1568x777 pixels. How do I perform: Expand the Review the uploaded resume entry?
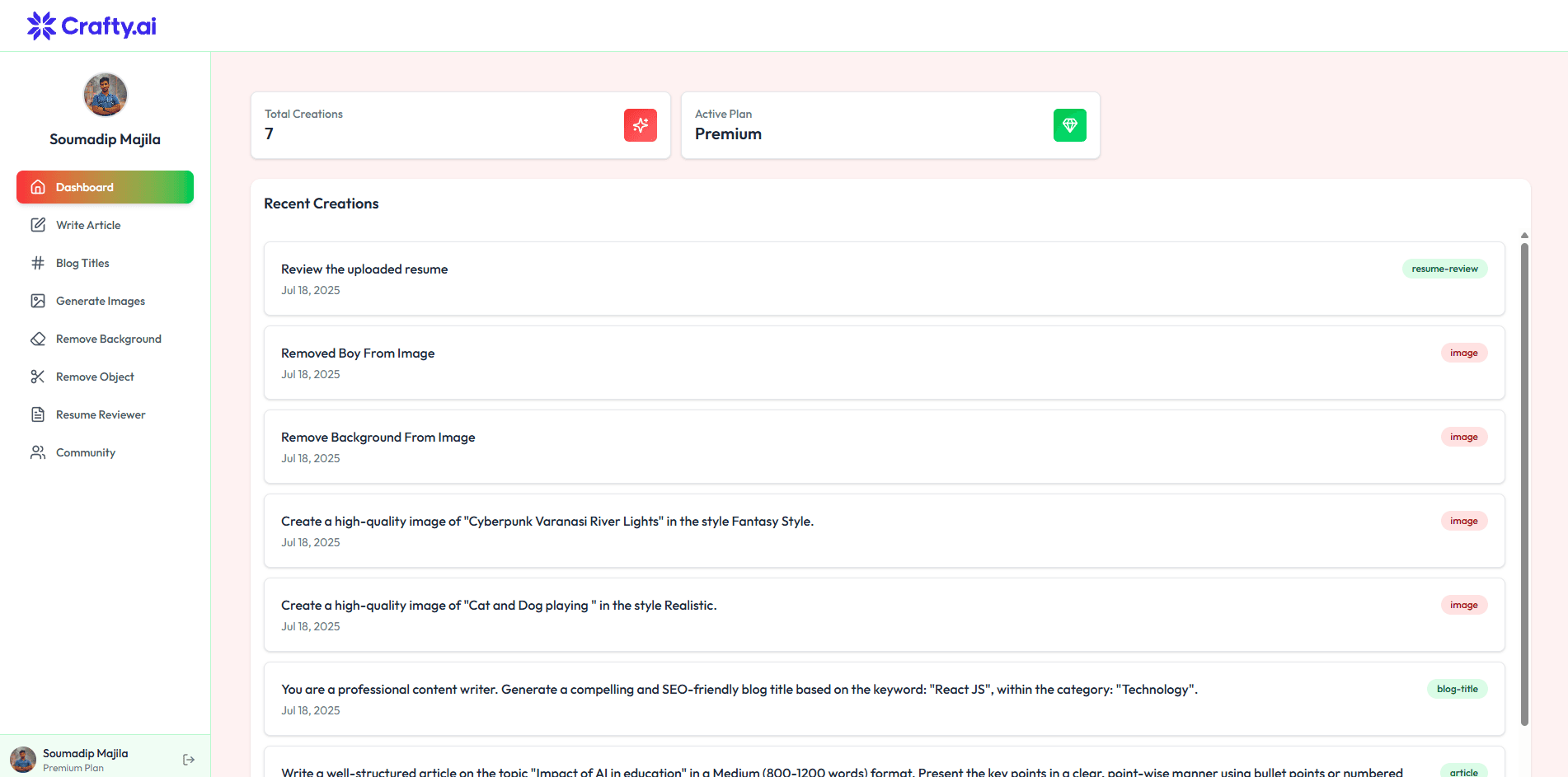point(884,279)
